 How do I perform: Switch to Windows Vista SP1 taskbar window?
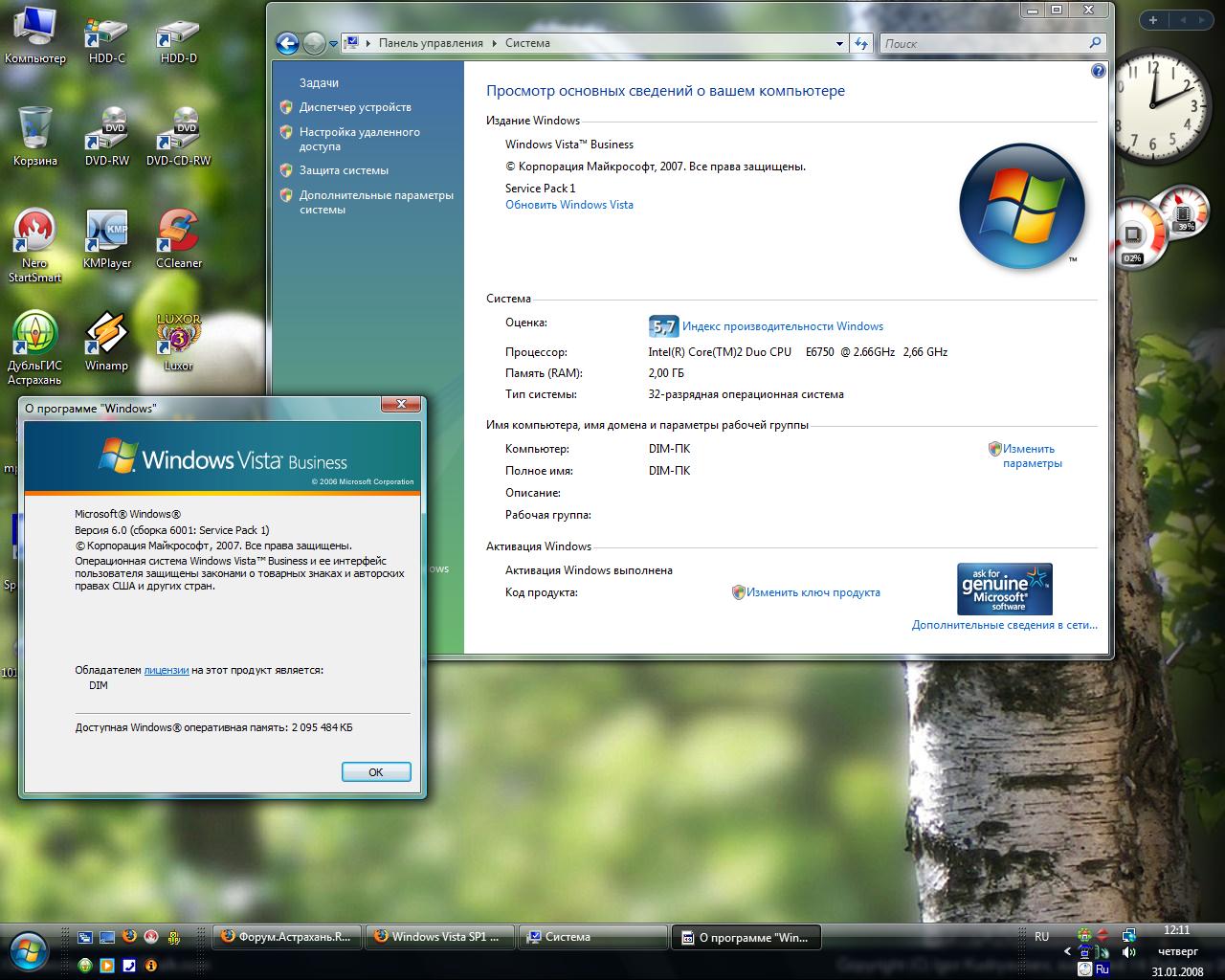(439, 937)
